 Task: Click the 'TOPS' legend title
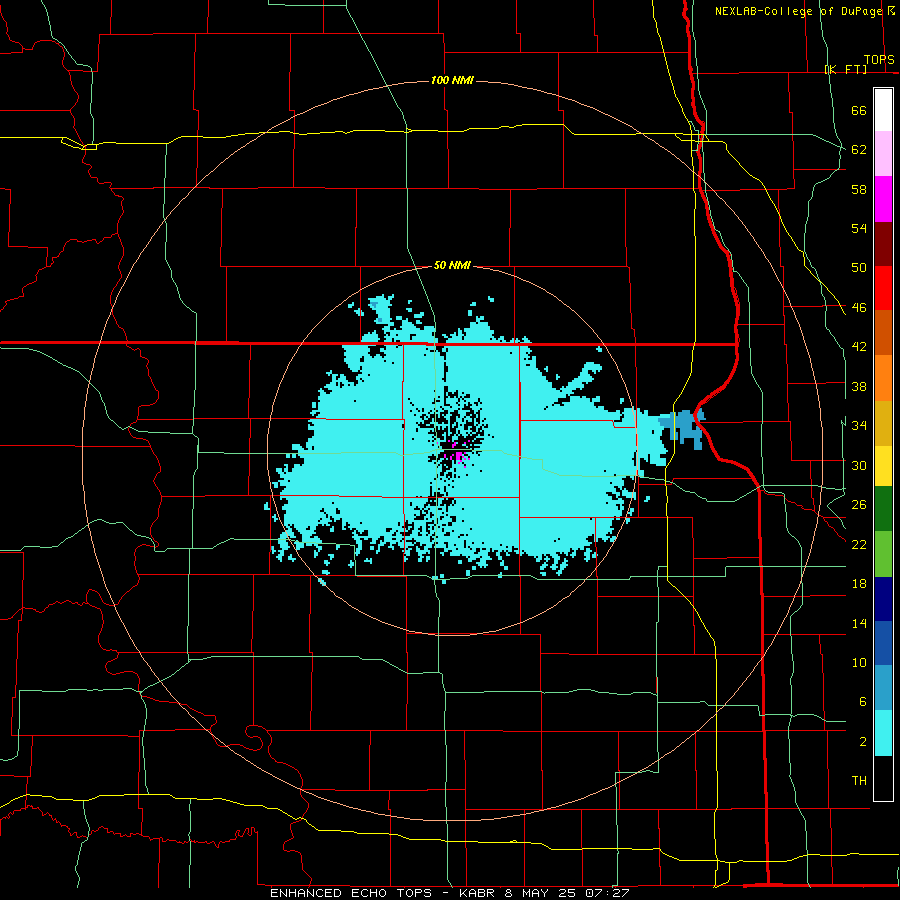click(x=879, y=60)
